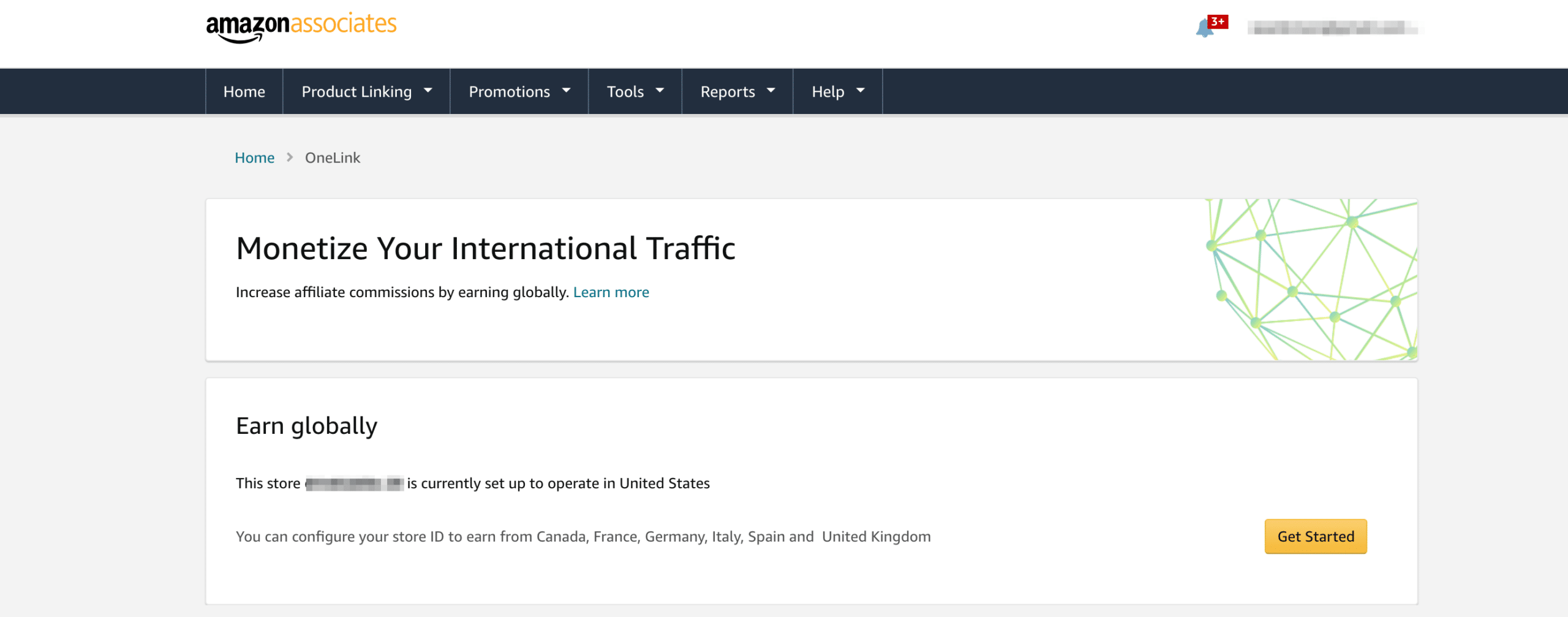Open the Tools menu
Screen dimensions: 1568x617
[x=635, y=91]
